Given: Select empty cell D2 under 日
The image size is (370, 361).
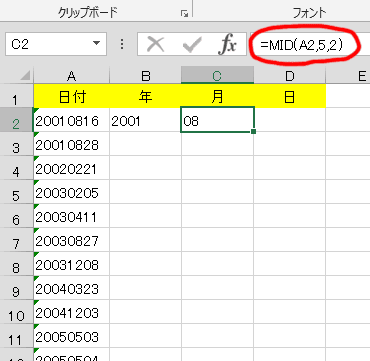Looking at the screenshot, I should (x=289, y=120).
